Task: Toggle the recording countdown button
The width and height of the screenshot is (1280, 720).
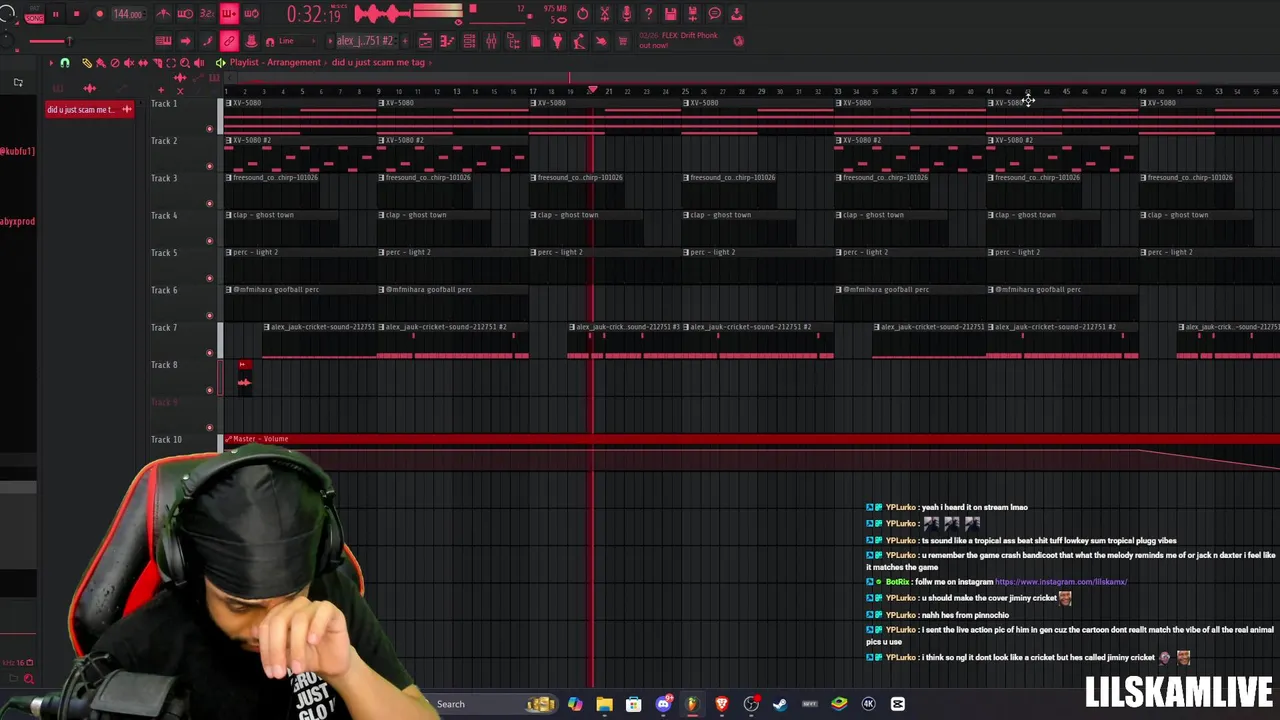Action: [x=207, y=14]
